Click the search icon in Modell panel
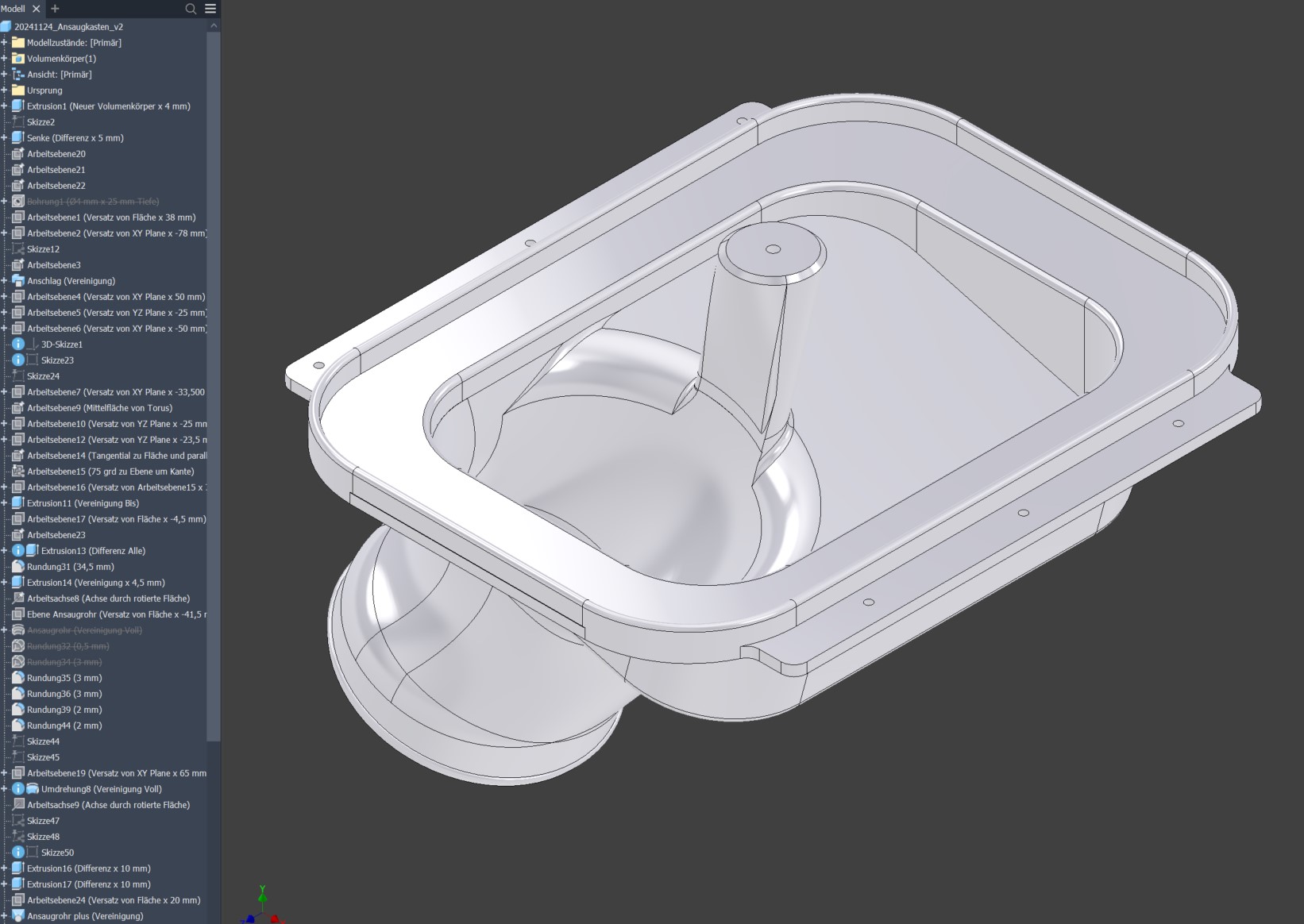Image resolution: width=1304 pixels, height=924 pixels. (x=191, y=9)
